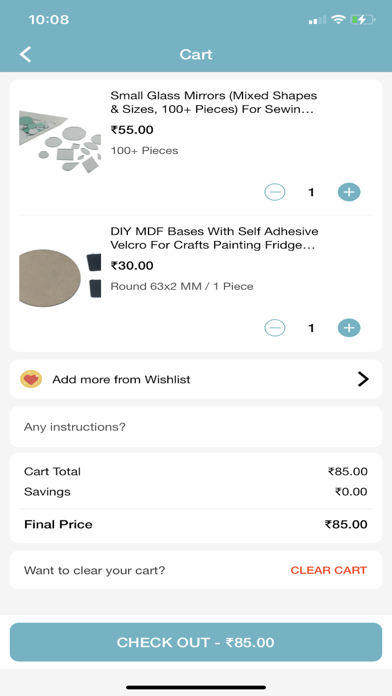Tap the Wi-Fi icon in status bar

pos(338,20)
